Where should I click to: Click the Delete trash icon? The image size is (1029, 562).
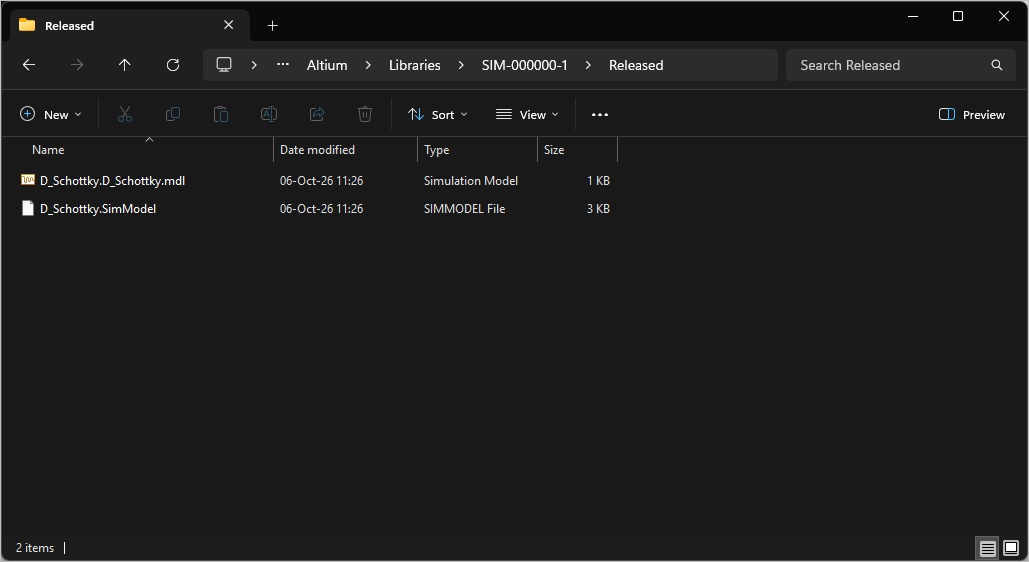click(x=365, y=114)
